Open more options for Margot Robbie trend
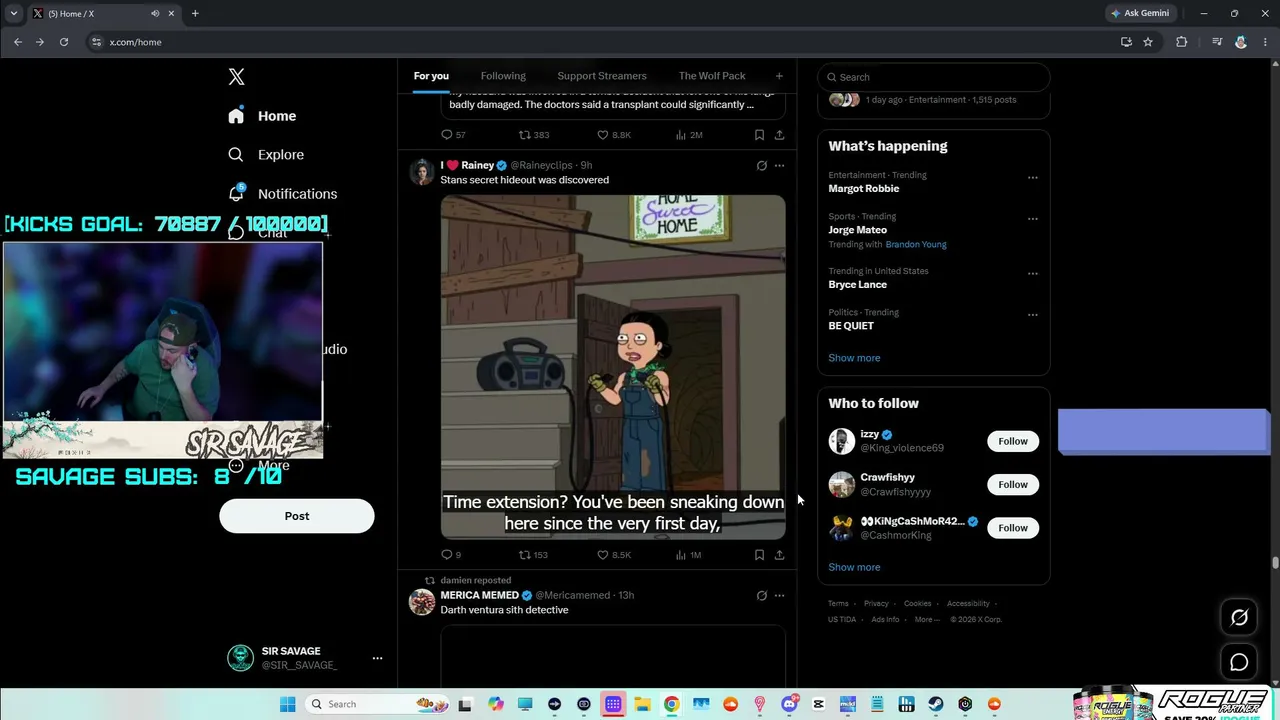The image size is (1280, 720). tap(1033, 178)
